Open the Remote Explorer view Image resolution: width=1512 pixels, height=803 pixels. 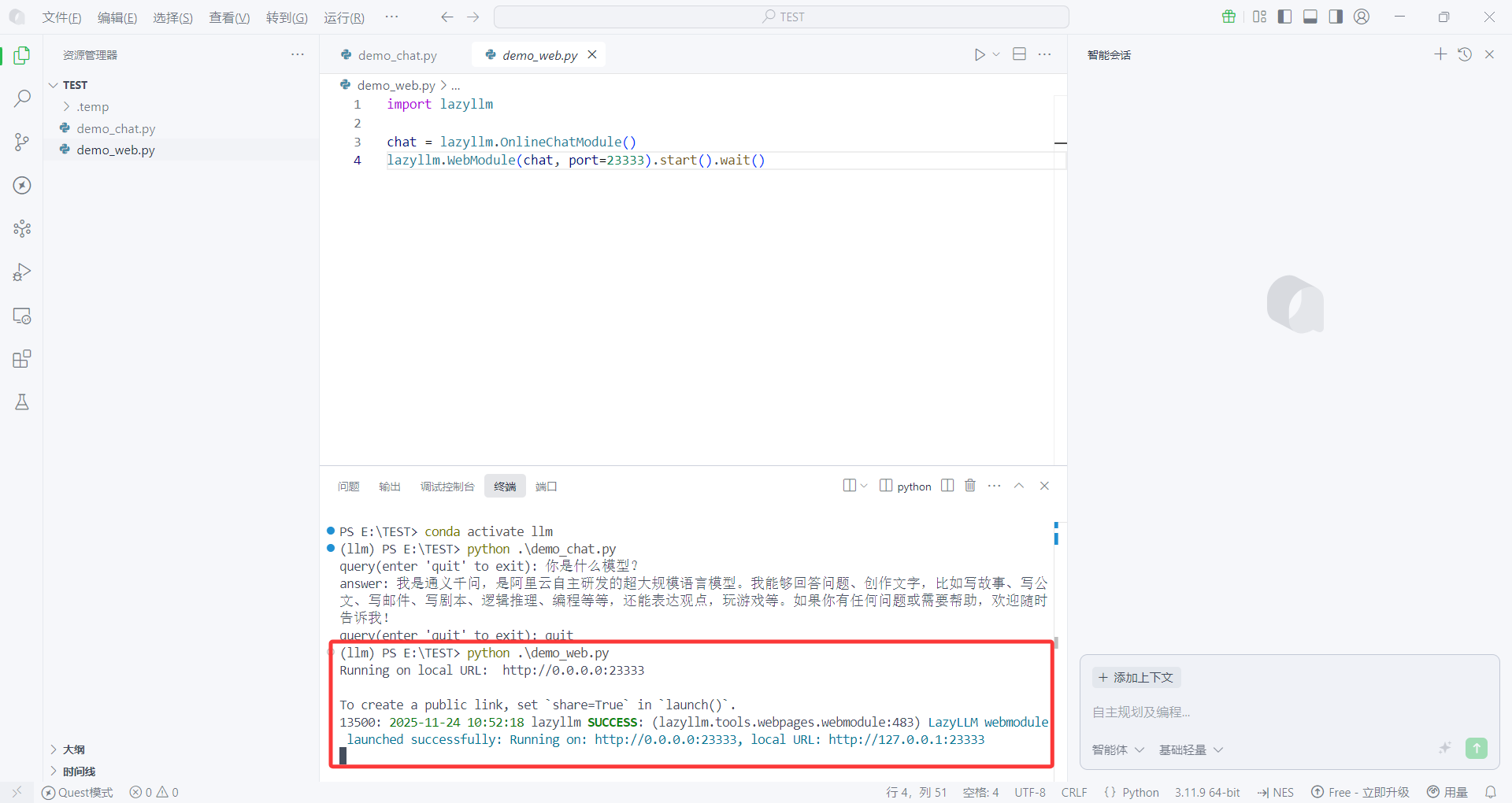(x=22, y=316)
